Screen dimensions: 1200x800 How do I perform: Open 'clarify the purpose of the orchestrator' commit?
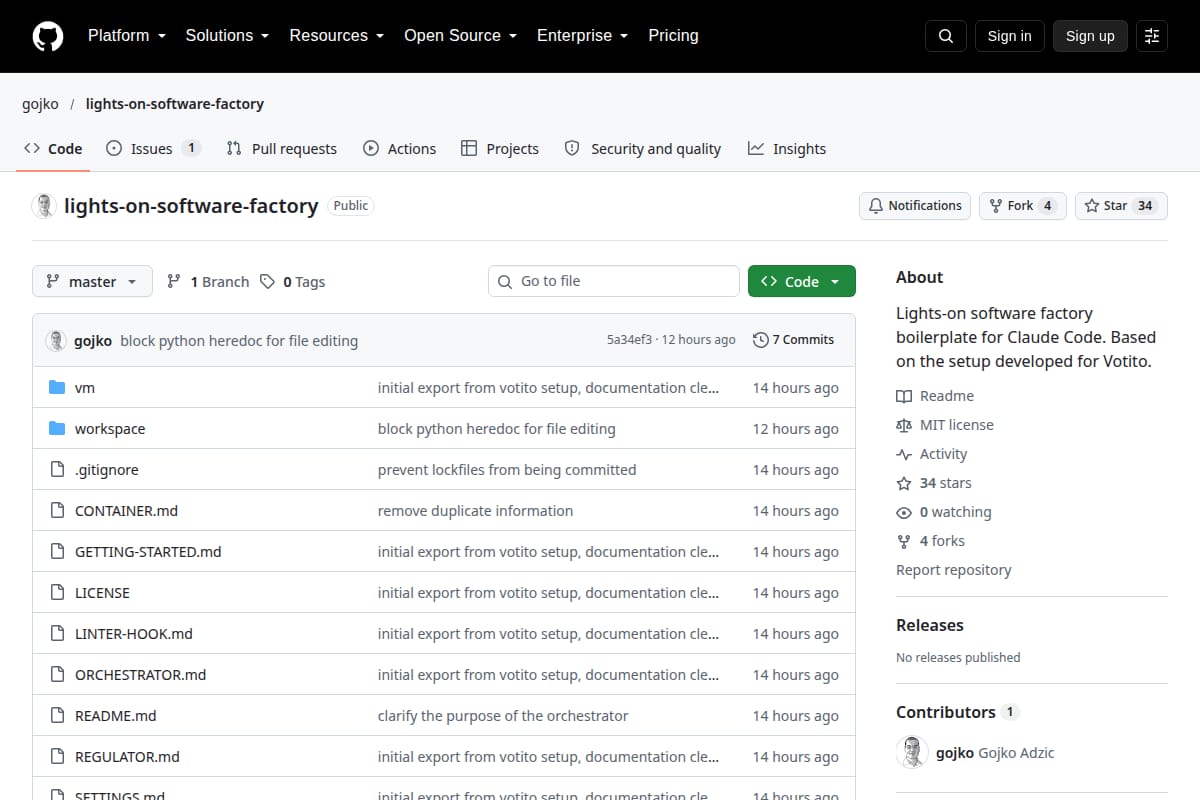point(503,716)
